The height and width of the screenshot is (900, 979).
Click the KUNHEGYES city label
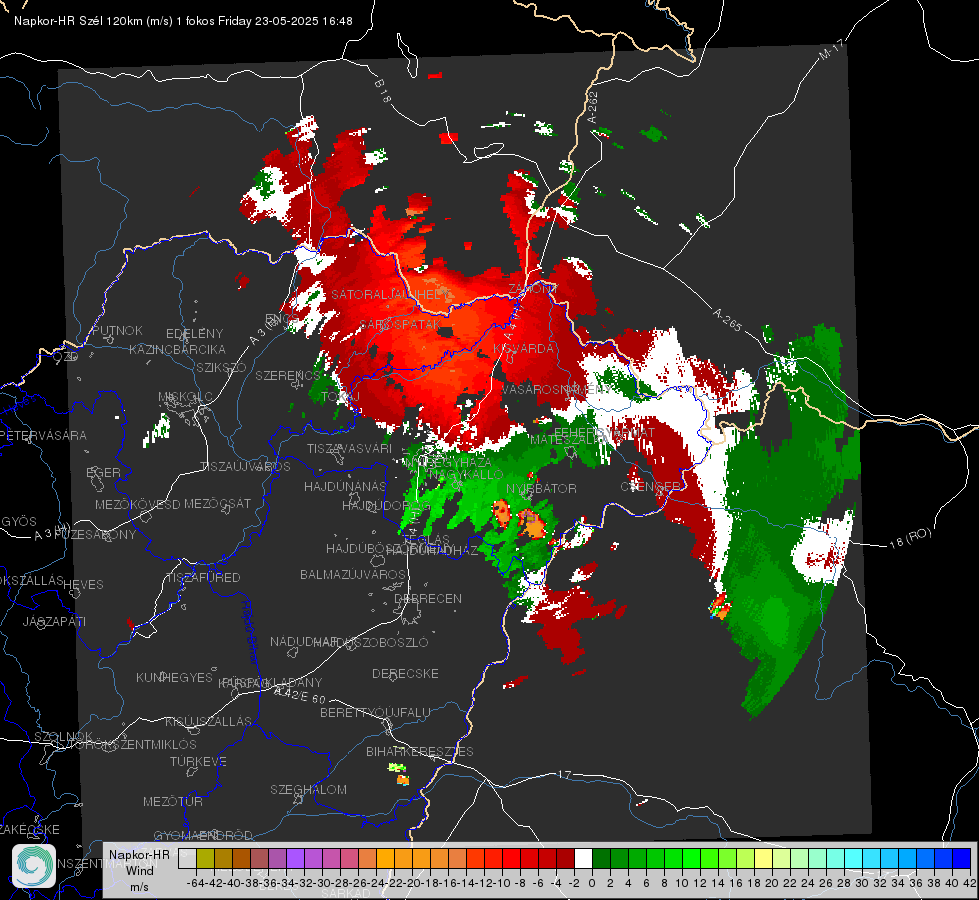tap(174, 678)
